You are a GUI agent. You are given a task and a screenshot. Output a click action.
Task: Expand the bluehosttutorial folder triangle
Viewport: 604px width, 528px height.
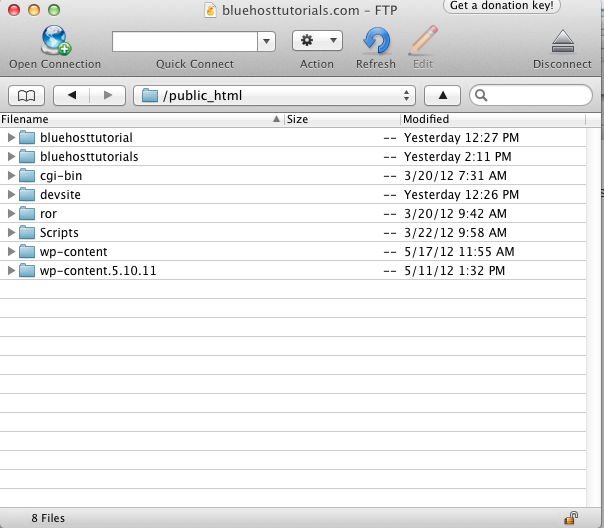tap(11, 137)
